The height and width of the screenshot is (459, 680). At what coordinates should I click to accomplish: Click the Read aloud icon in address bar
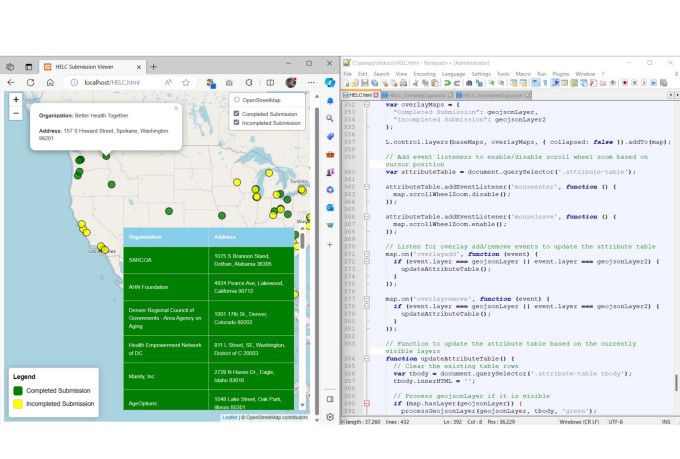pos(168,82)
